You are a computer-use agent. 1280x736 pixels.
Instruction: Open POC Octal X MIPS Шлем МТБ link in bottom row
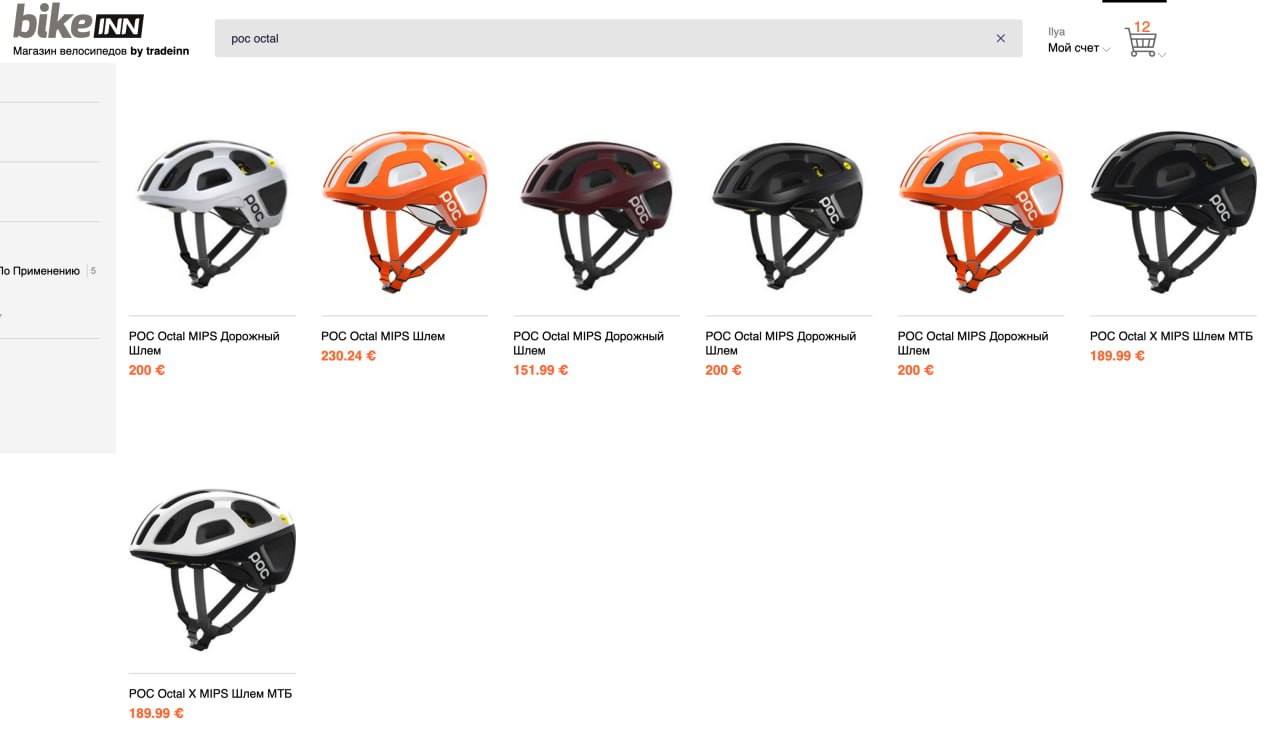click(210, 693)
